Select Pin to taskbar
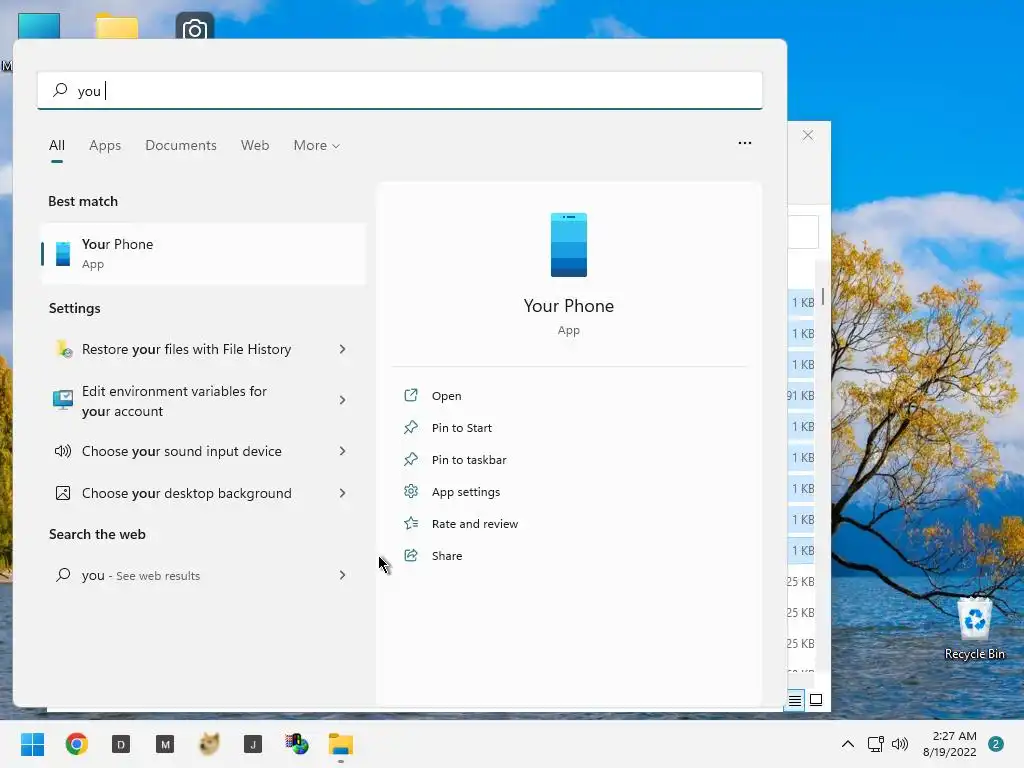Screen dimensions: 1024x768 pos(469,460)
